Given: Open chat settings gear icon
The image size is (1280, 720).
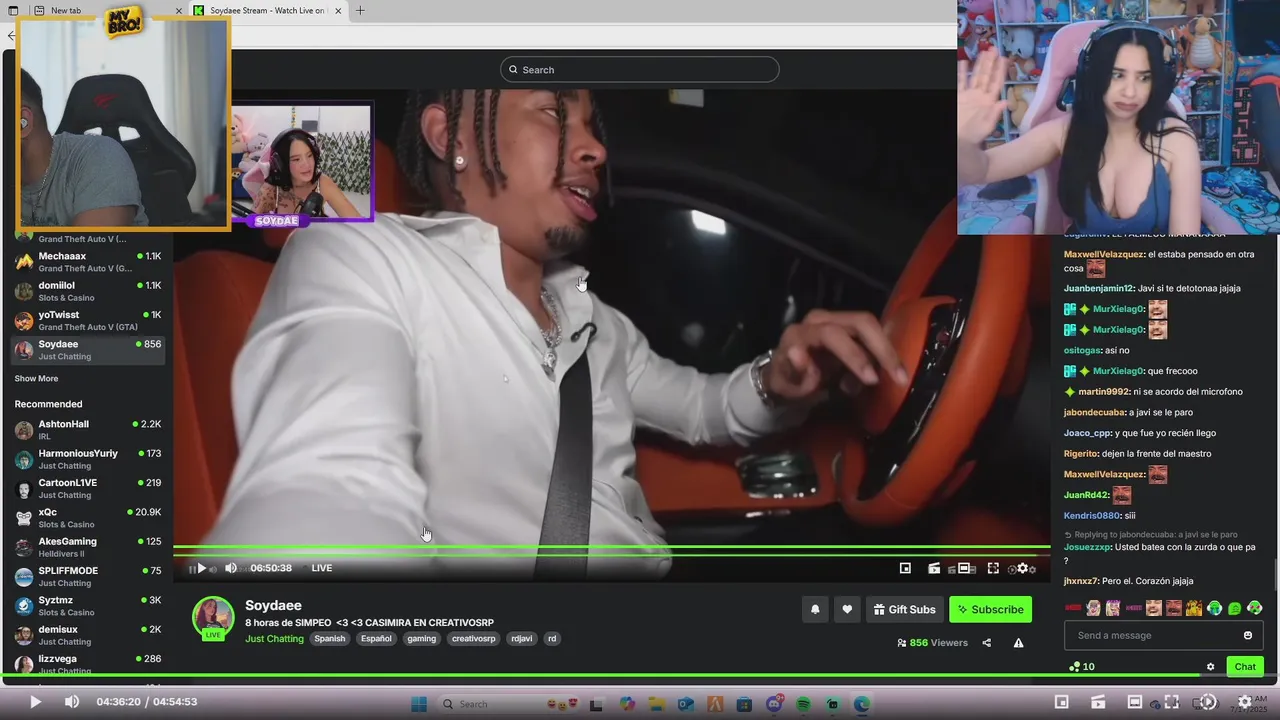Looking at the screenshot, I should (1210, 667).
